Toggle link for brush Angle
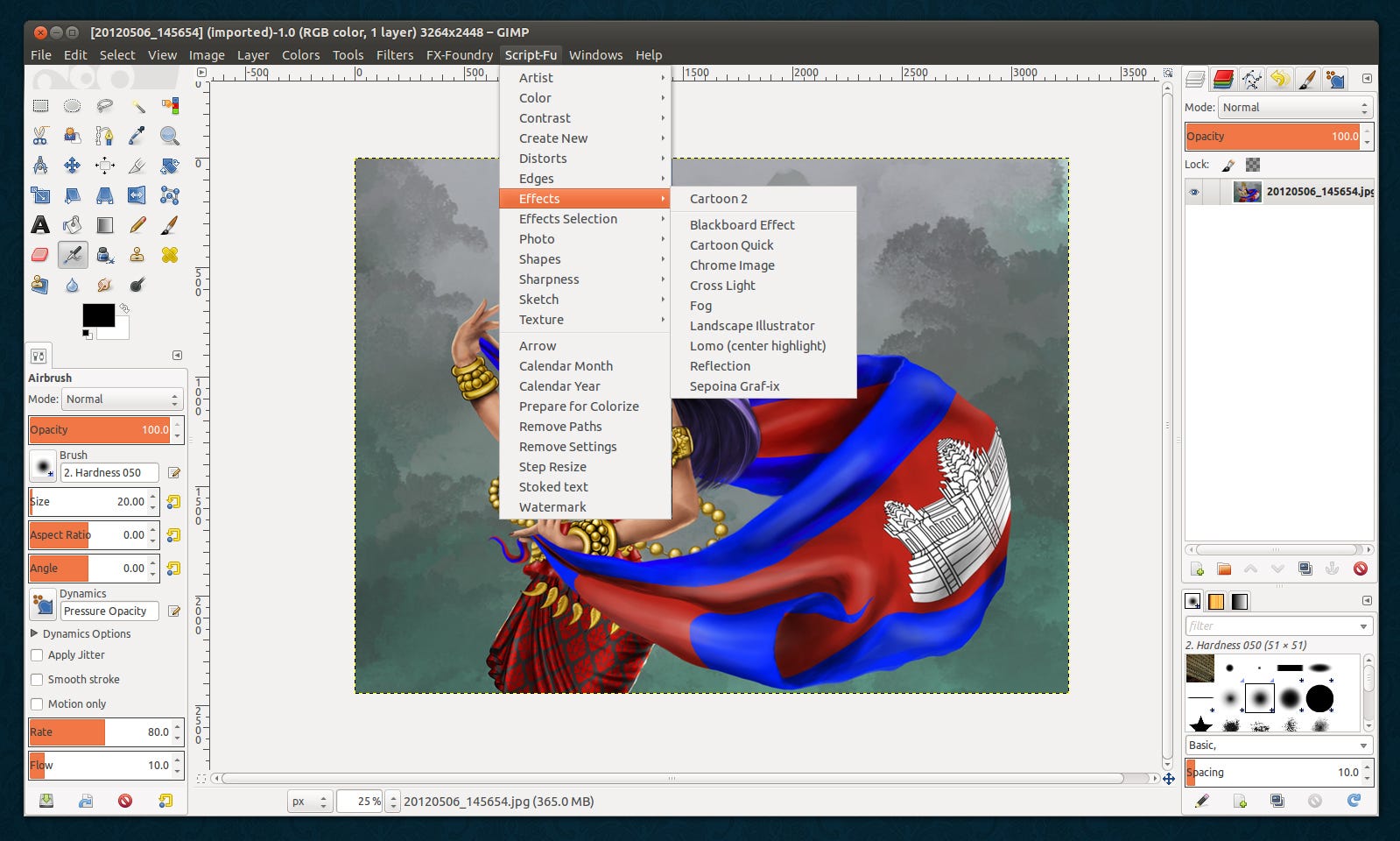Image resolution: width=1400 pixels, height=841 pixels. (x=173, y=568)
